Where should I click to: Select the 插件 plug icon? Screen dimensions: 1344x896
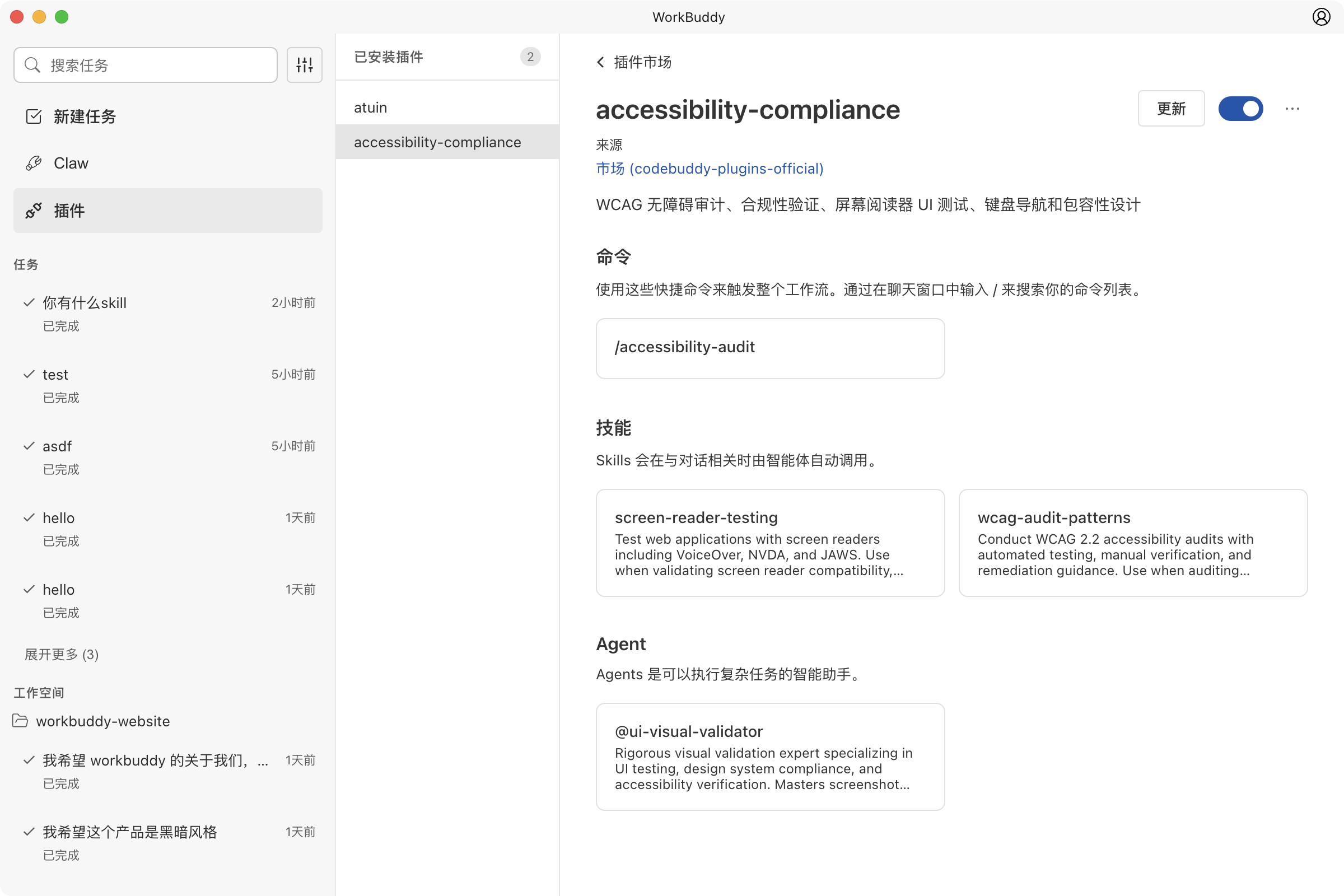pos(34,211)
